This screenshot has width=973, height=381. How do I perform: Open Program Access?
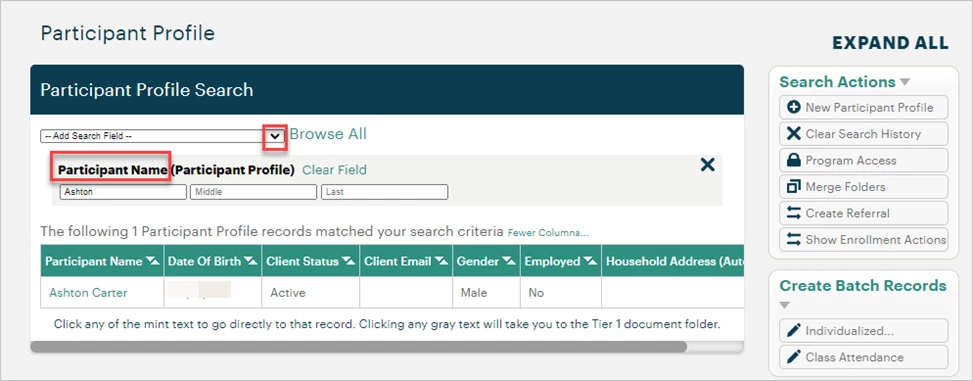[x=863, y=160]
